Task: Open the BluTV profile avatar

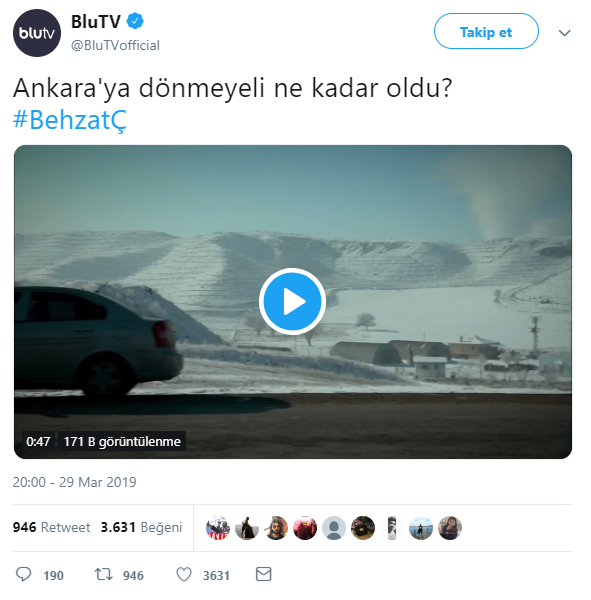Action: [x=37, y=33]
